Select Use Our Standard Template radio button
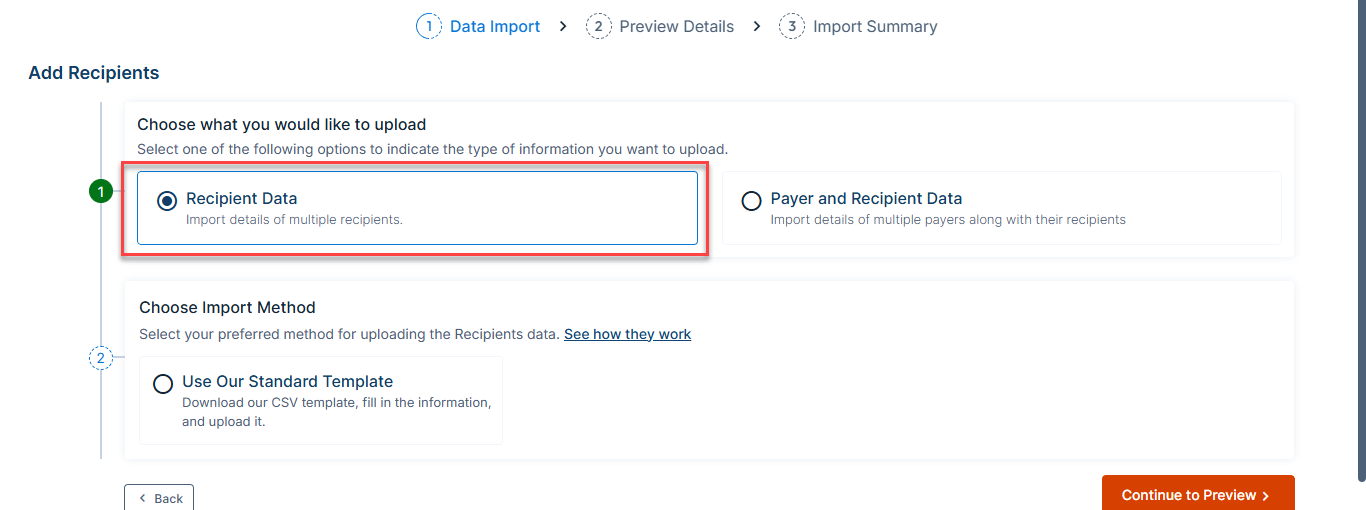 (x=163, y=384)
